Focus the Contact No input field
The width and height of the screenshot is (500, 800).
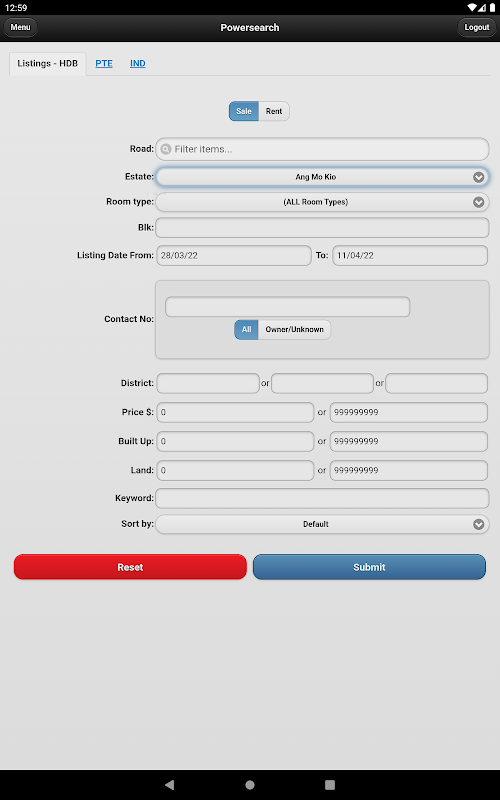click(x=287, y=307)
